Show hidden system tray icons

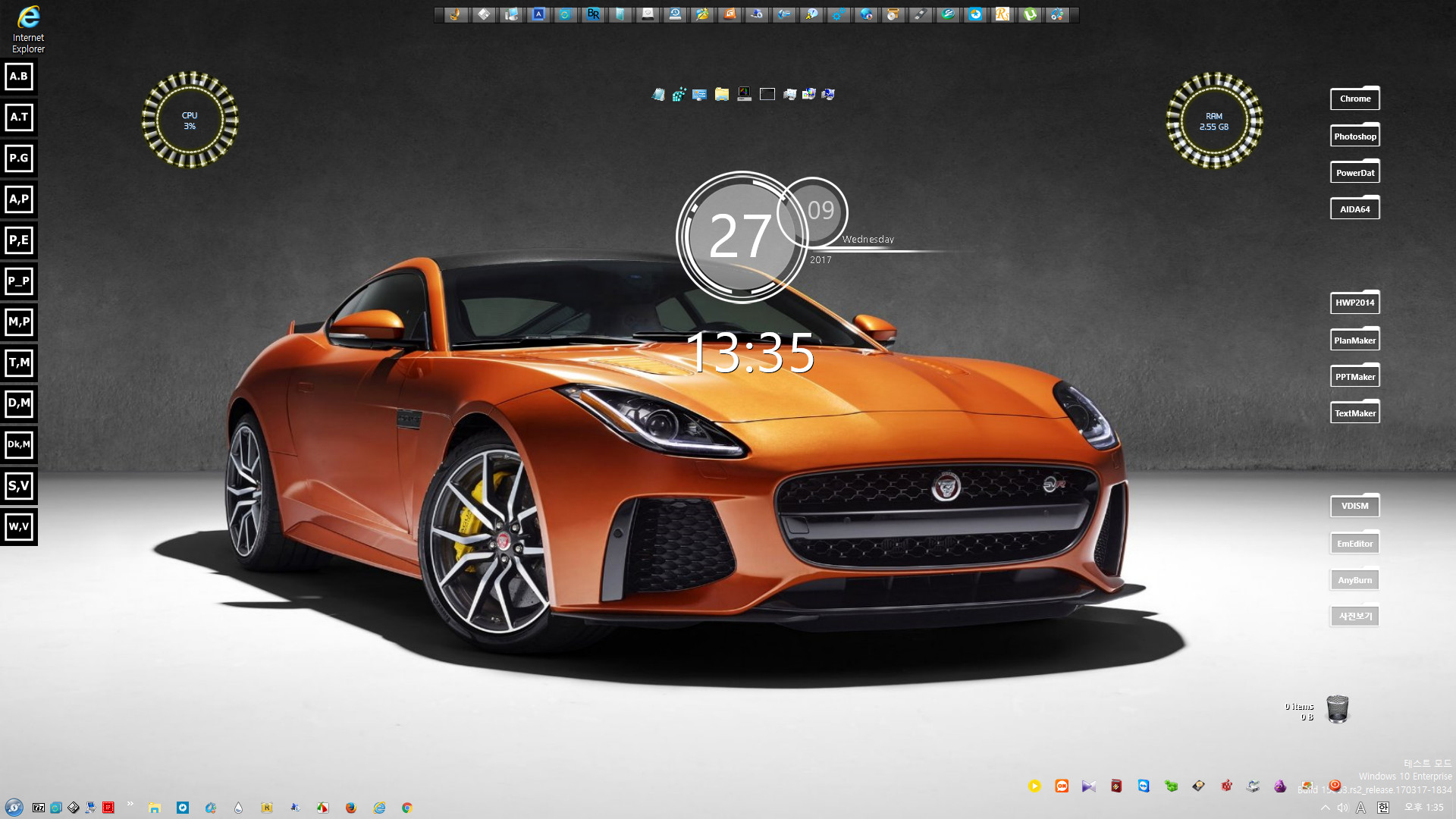coord(1326,808)
